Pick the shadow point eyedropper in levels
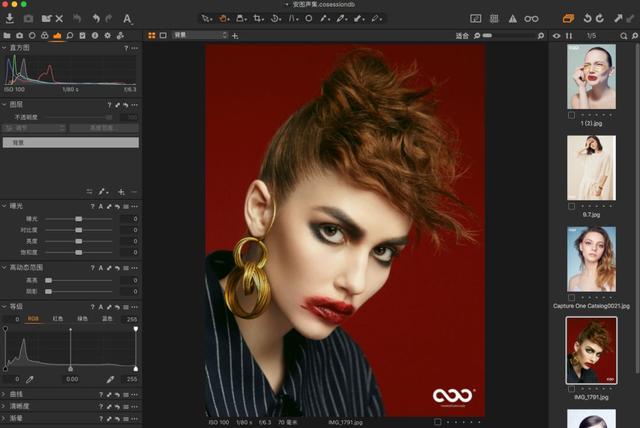Image resolution: width=640 pixels, height=428 pixels. click(29, 379)
